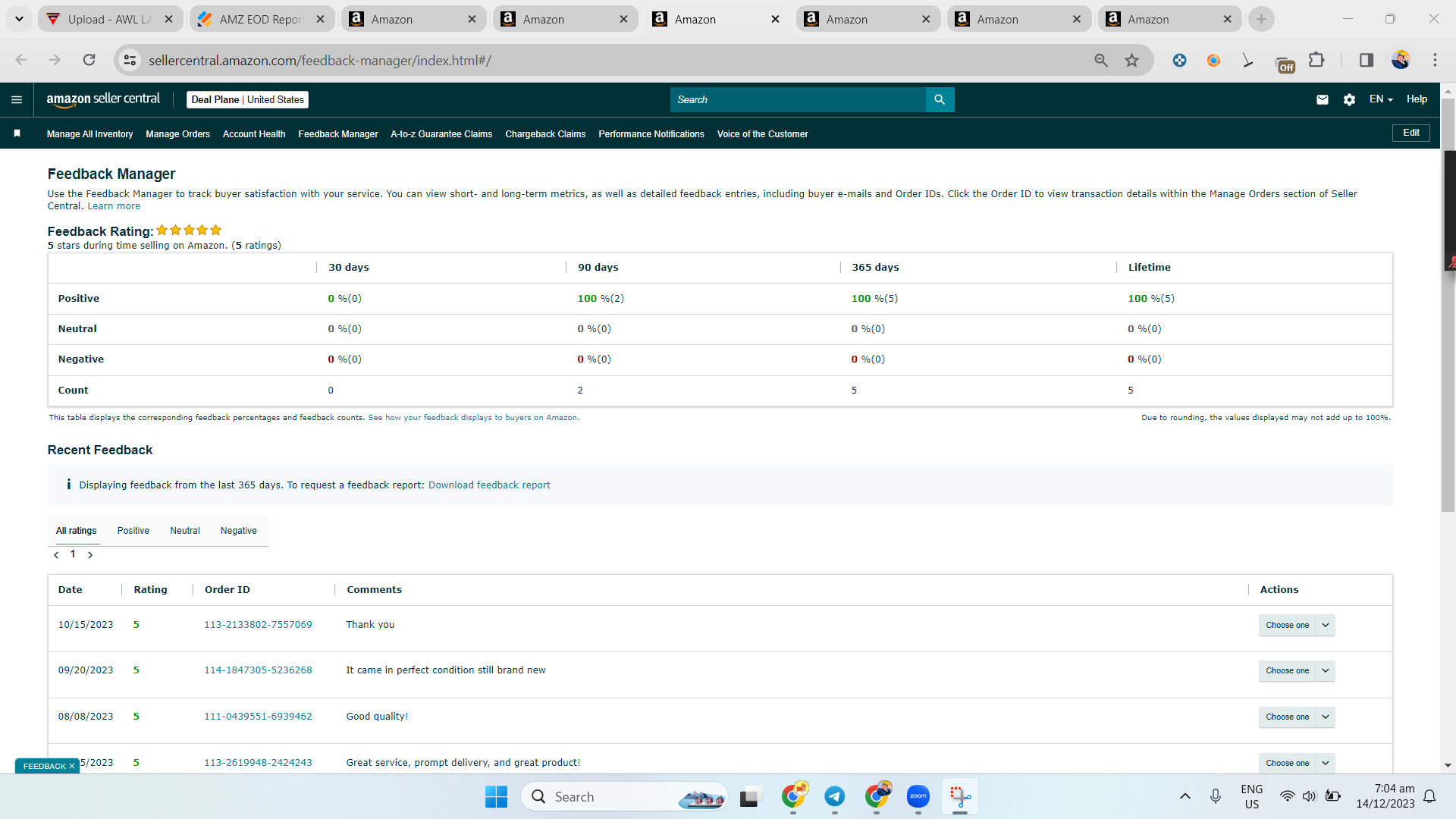
Task: Open the EN language dropdown
Action: coord(1381,99)
